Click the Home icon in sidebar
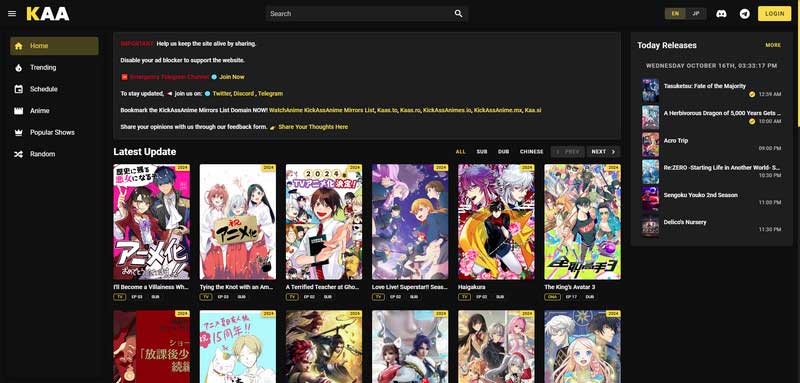 click(x=19, y=46)
